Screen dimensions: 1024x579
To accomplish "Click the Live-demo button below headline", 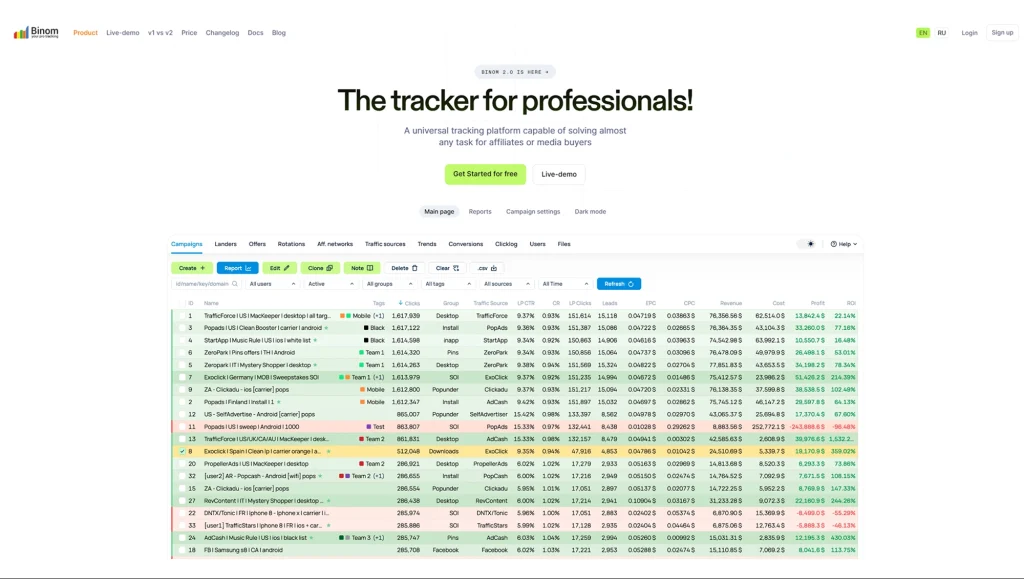I will pyautogui.click(x=559, y=174).
